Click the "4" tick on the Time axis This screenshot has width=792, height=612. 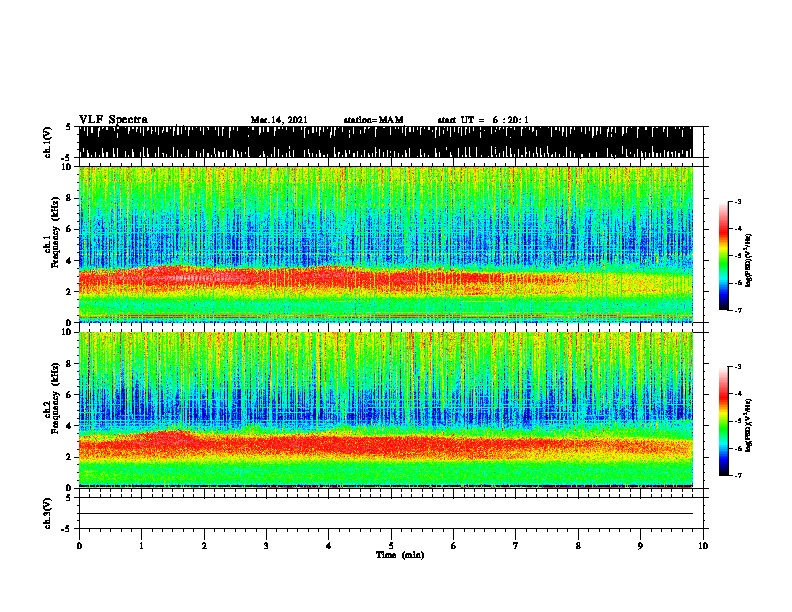tap(329, 546)
